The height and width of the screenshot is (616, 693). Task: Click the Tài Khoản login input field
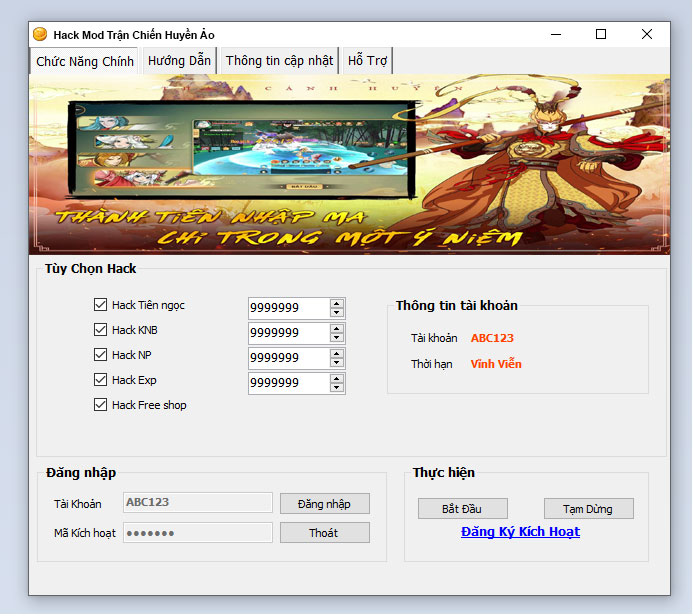[x=198, y=502]
